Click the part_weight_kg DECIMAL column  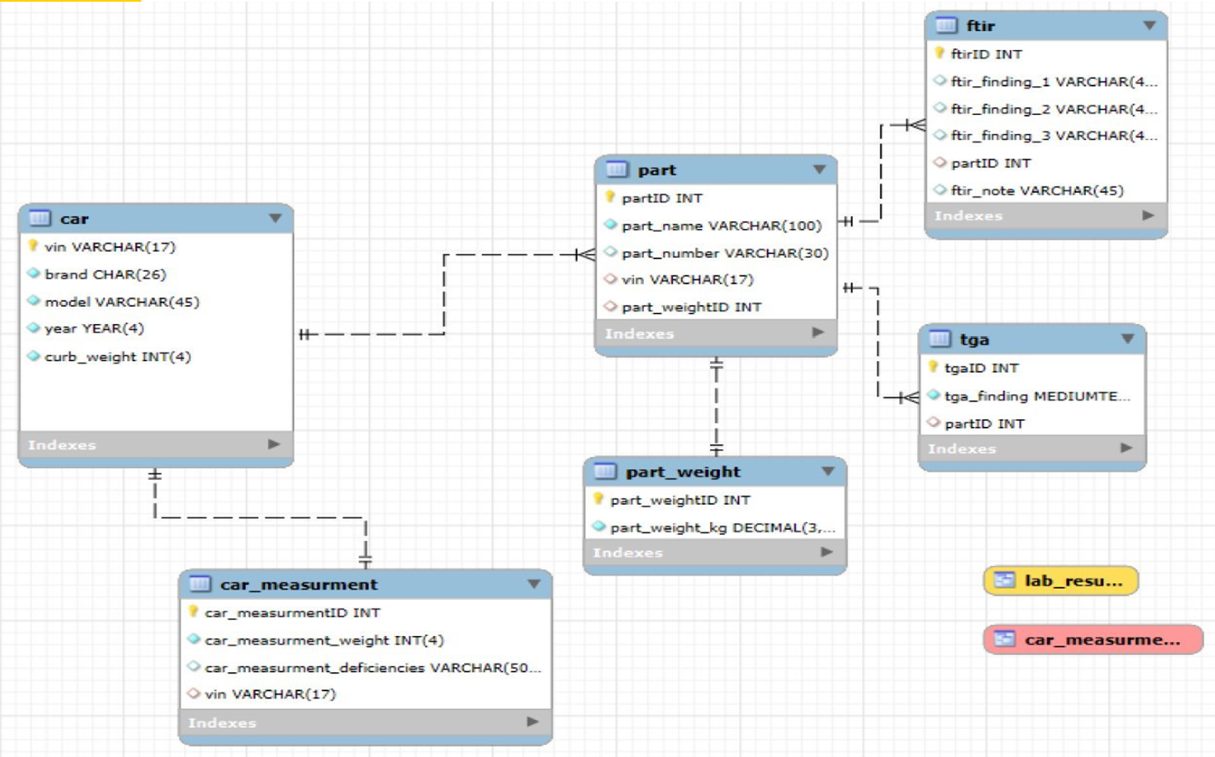(x=722, y=527)
